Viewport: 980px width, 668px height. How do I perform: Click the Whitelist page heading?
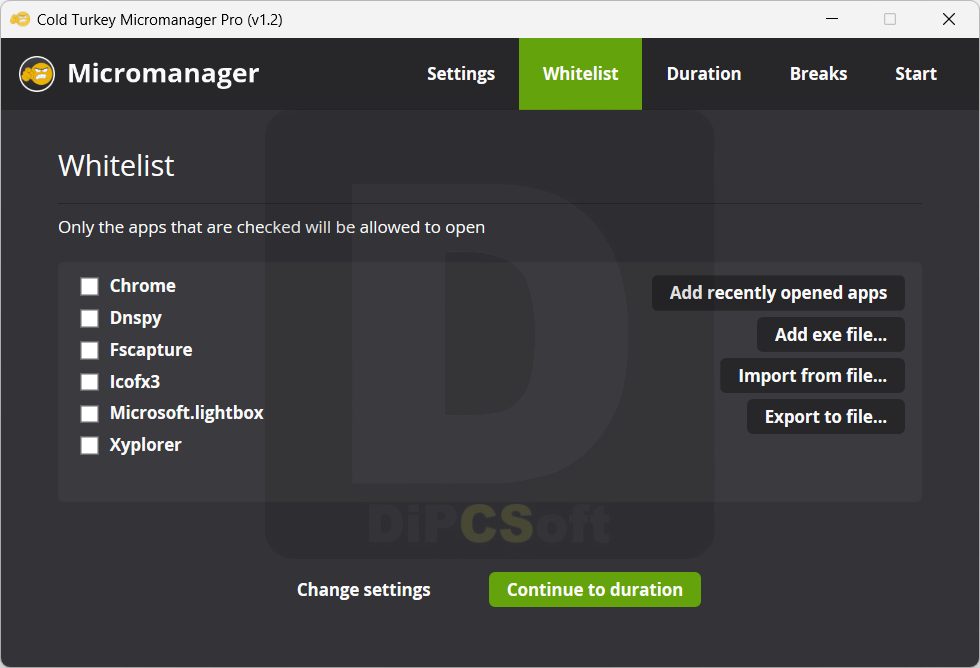116,166
